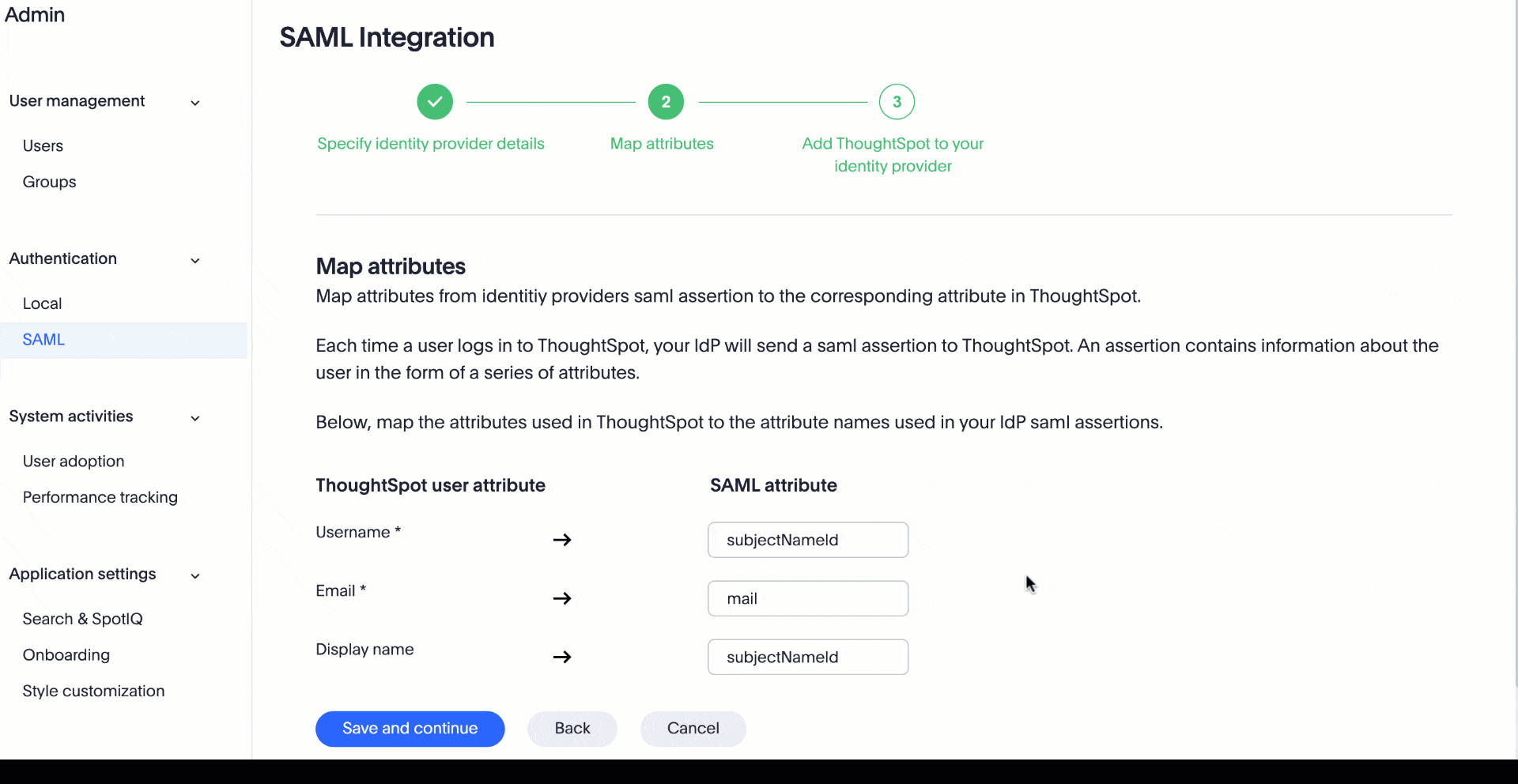
Task: Open Performance tracking in sidebar
Action: (100, 497)
